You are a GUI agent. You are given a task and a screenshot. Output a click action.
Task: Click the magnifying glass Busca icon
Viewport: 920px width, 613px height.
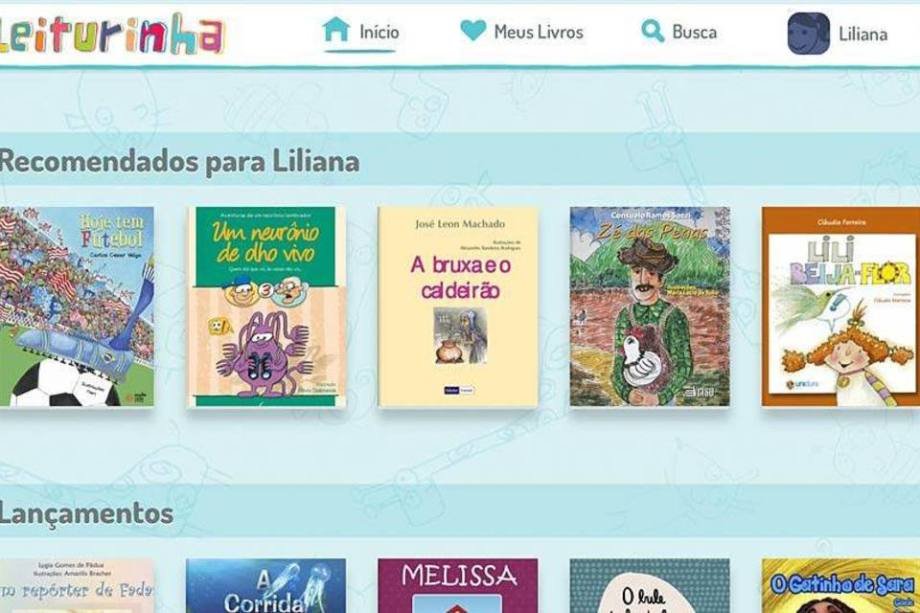click(x=652, y=31)
